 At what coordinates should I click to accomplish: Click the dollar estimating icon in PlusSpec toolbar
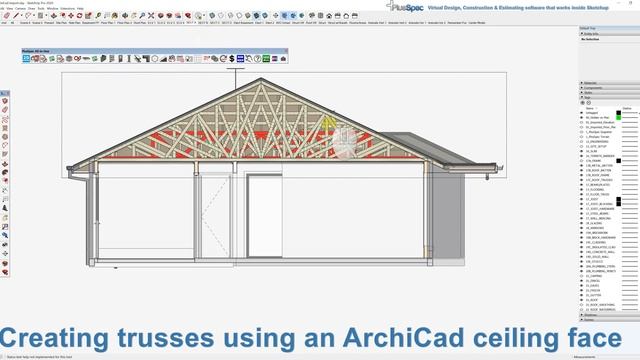pos(232,59)
